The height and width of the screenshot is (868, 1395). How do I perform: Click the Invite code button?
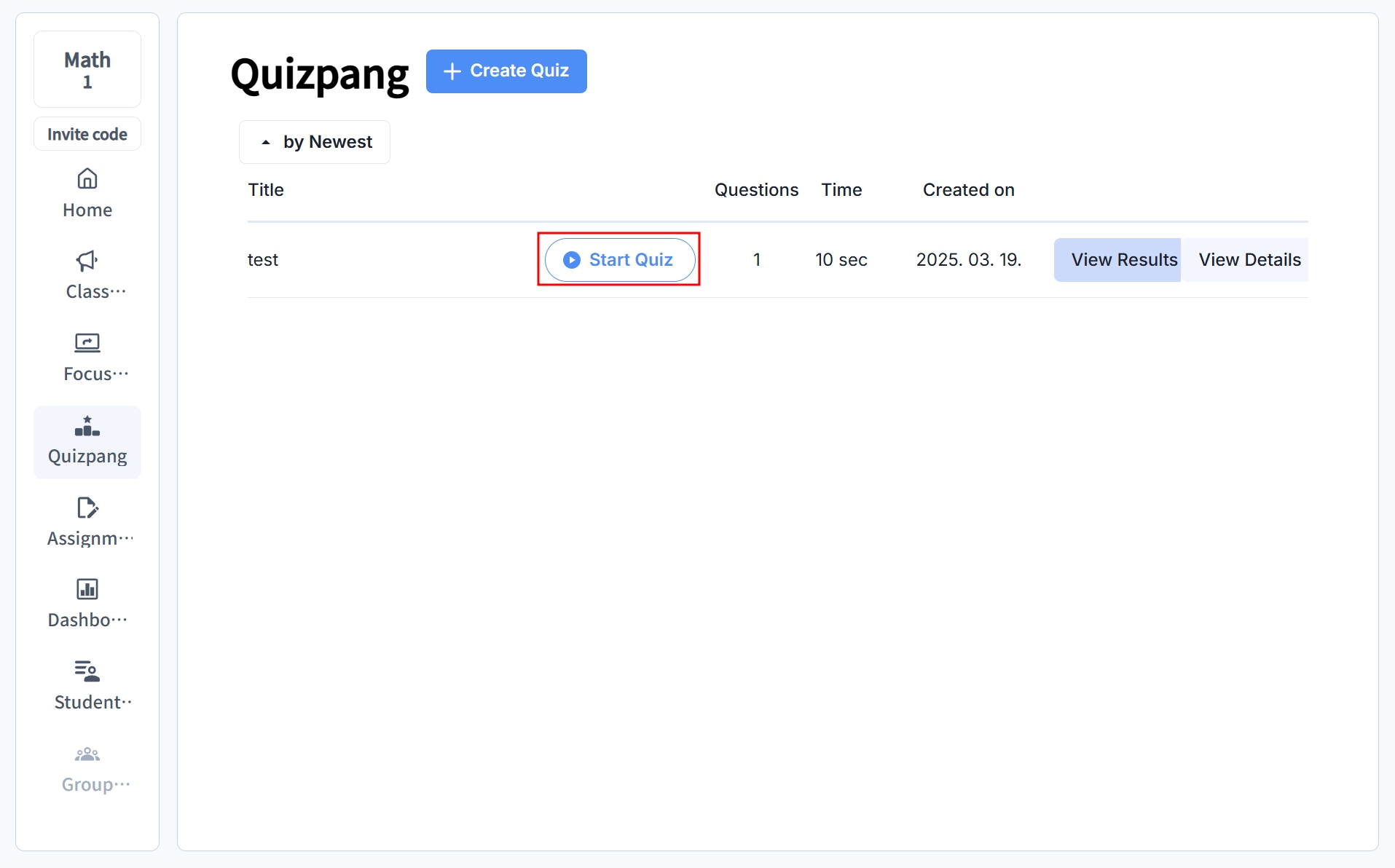click(87, 134)
